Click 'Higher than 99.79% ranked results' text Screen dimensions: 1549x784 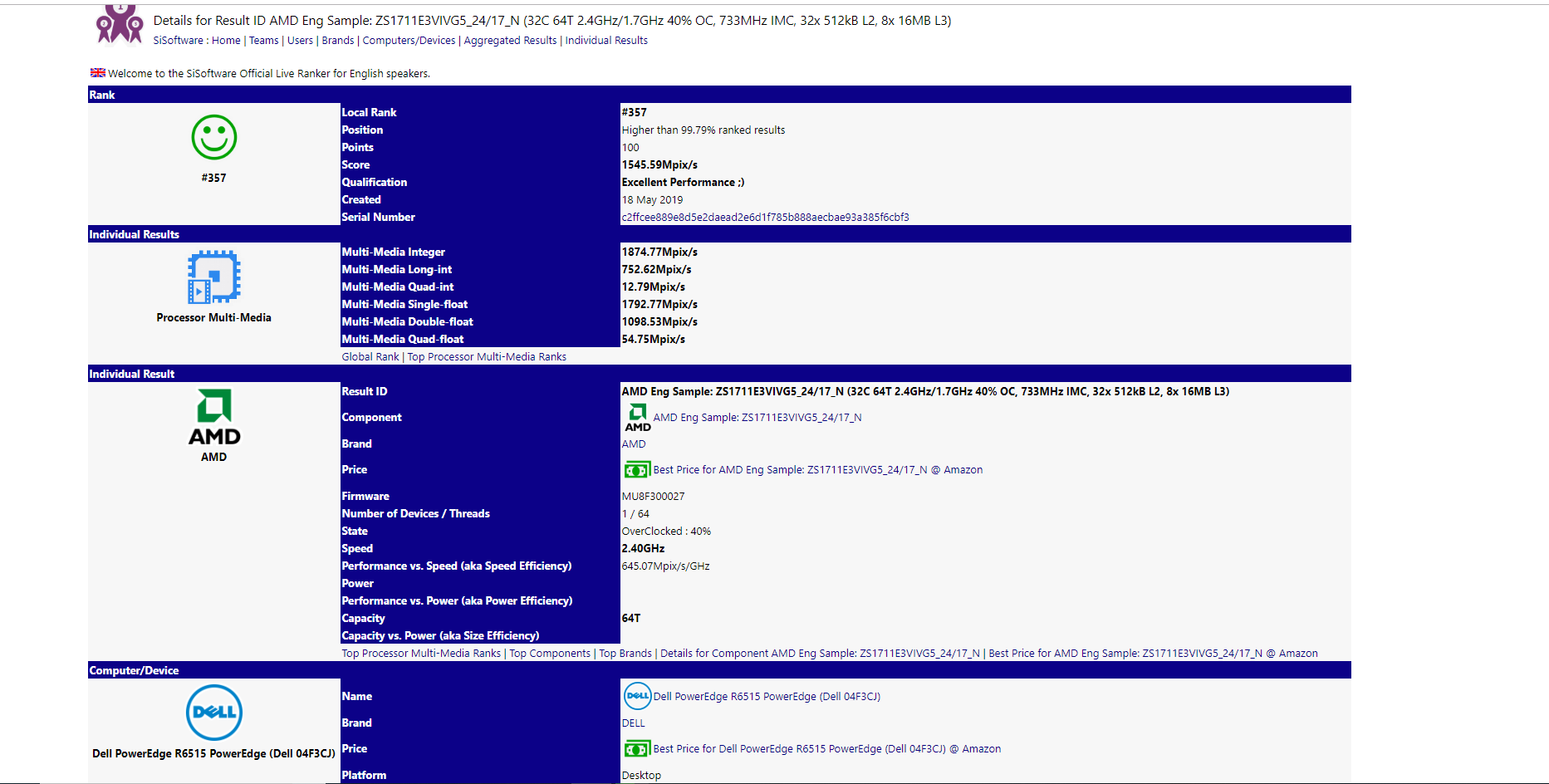click(703, 130)
